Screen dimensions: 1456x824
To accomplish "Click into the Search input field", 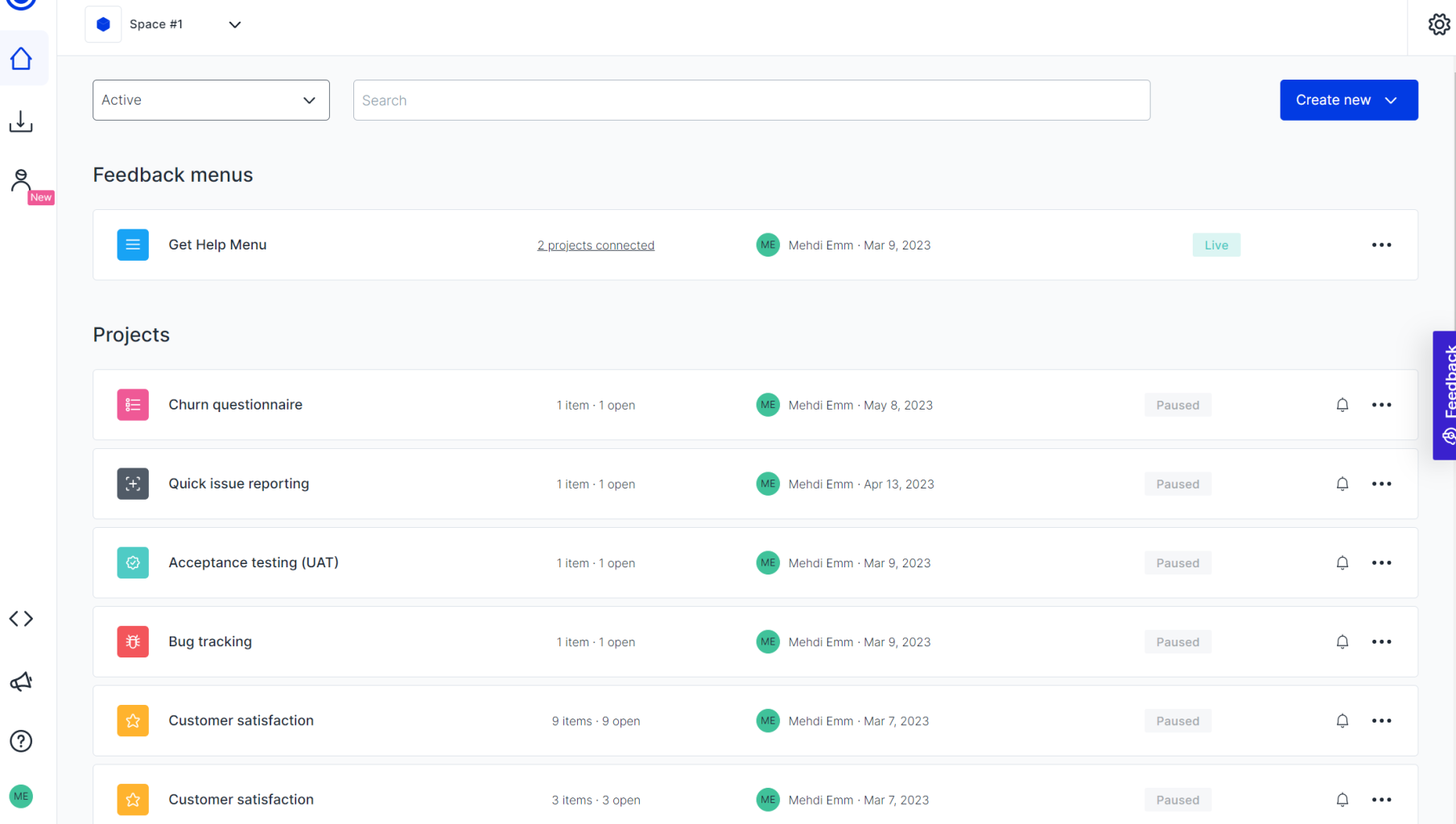I will [x=752, y=100].
